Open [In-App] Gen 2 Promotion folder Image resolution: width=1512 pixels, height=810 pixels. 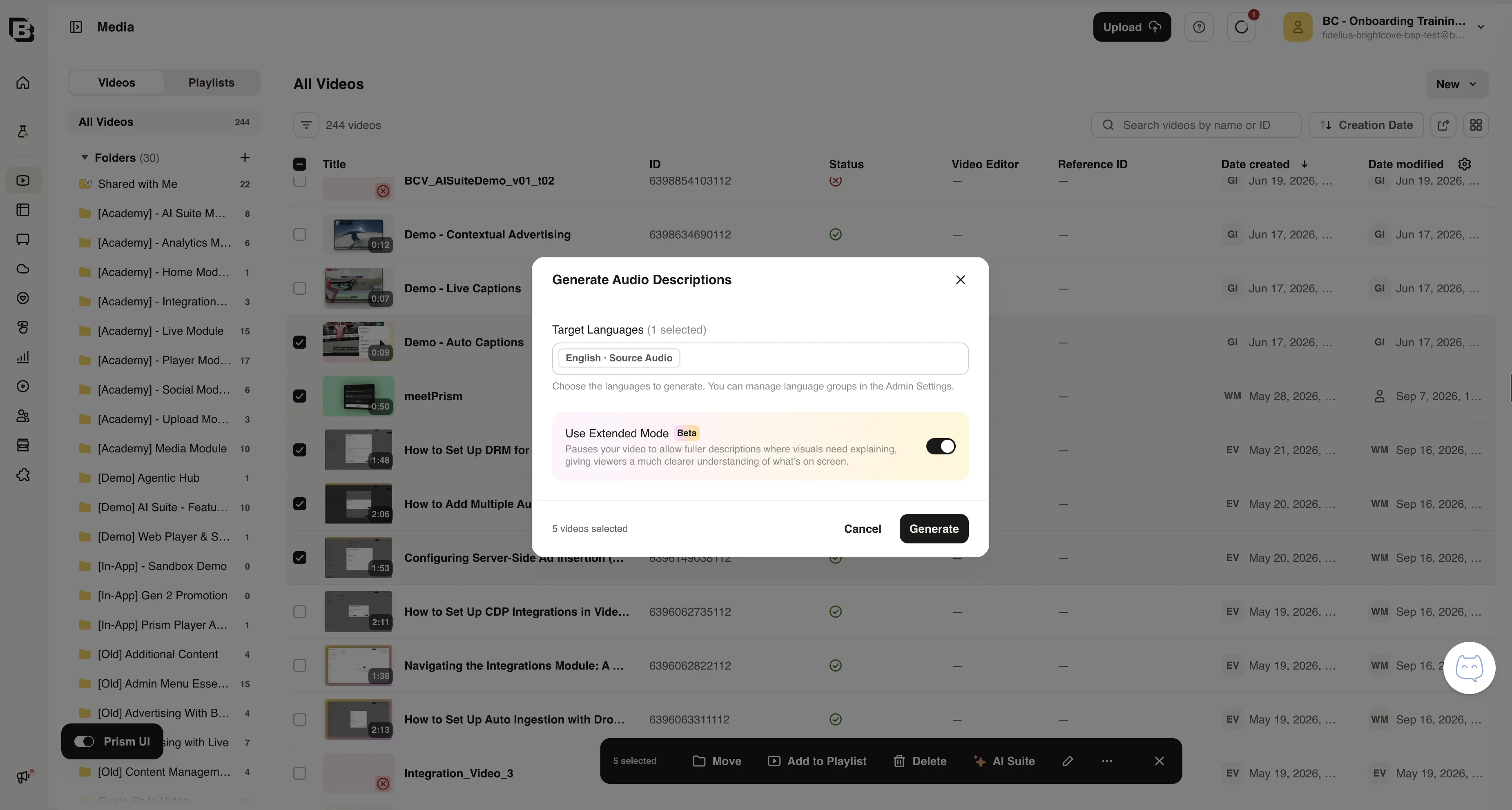point(164,595)
